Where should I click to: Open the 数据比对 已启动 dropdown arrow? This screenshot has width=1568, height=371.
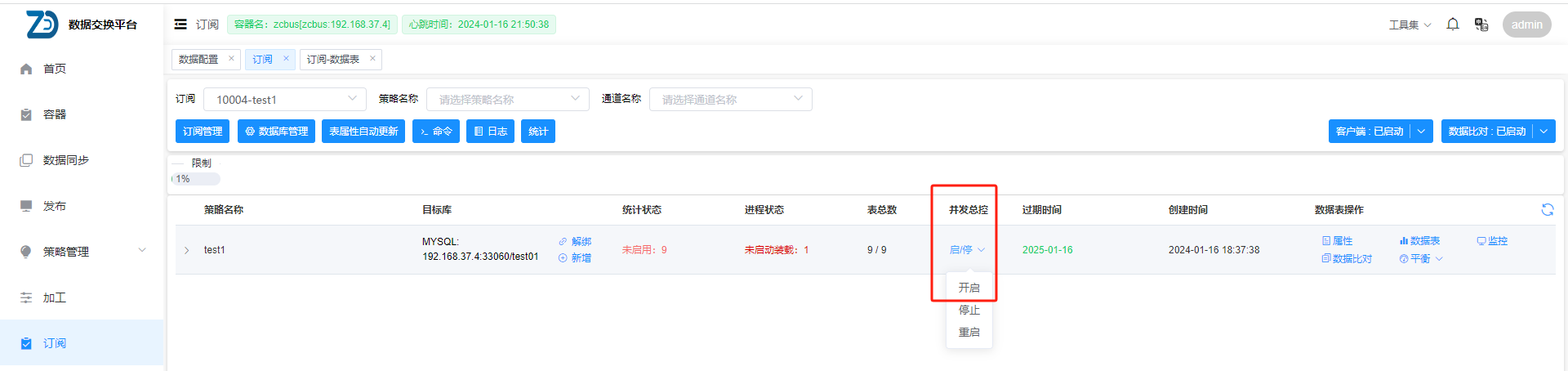point(1543,132)
